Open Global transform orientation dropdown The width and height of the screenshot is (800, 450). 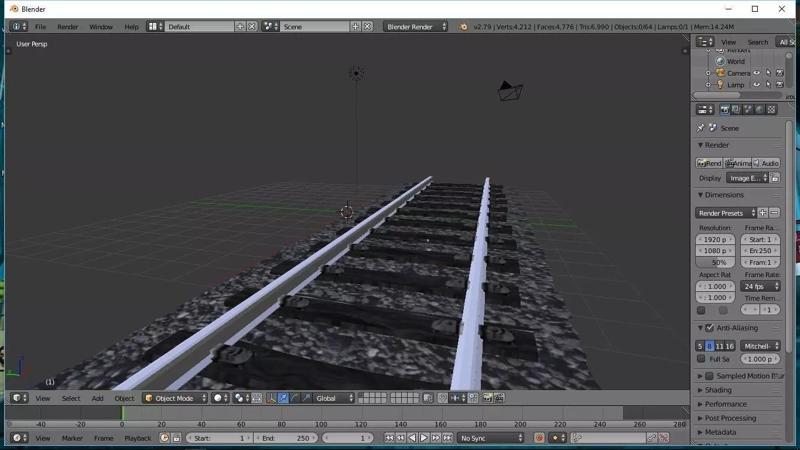[334, 398]
